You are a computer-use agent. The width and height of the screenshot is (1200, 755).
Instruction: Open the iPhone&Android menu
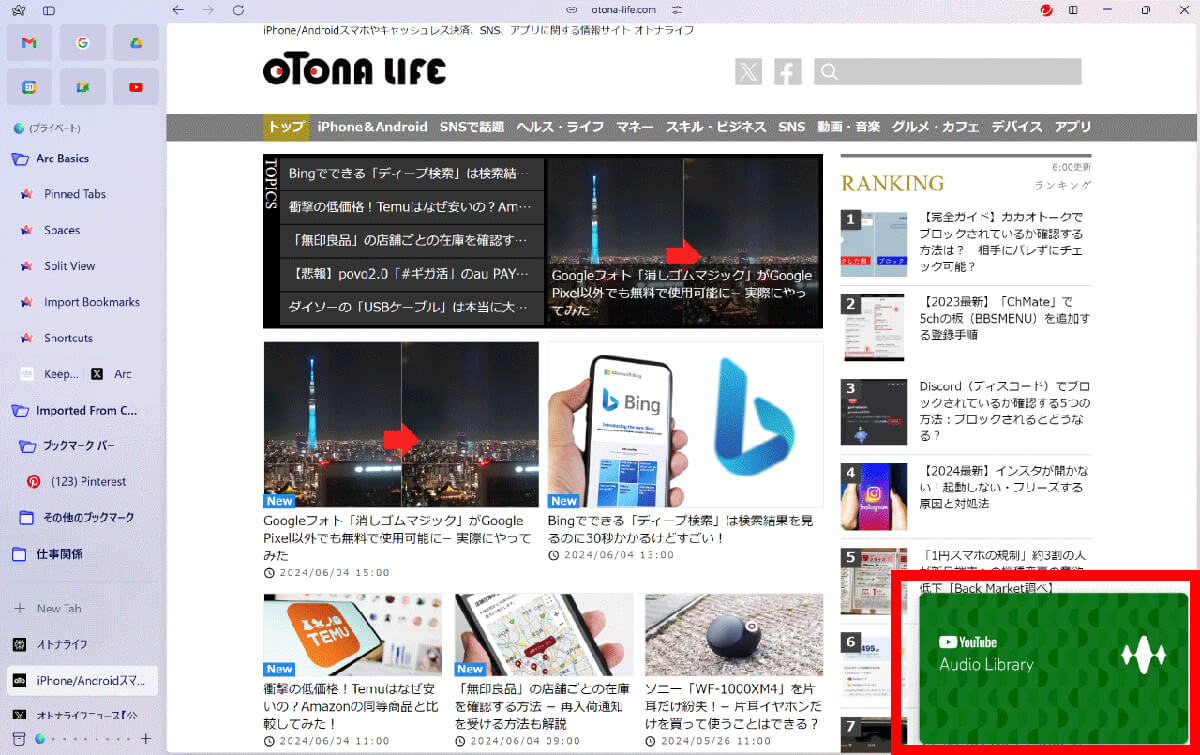point(372,127)
